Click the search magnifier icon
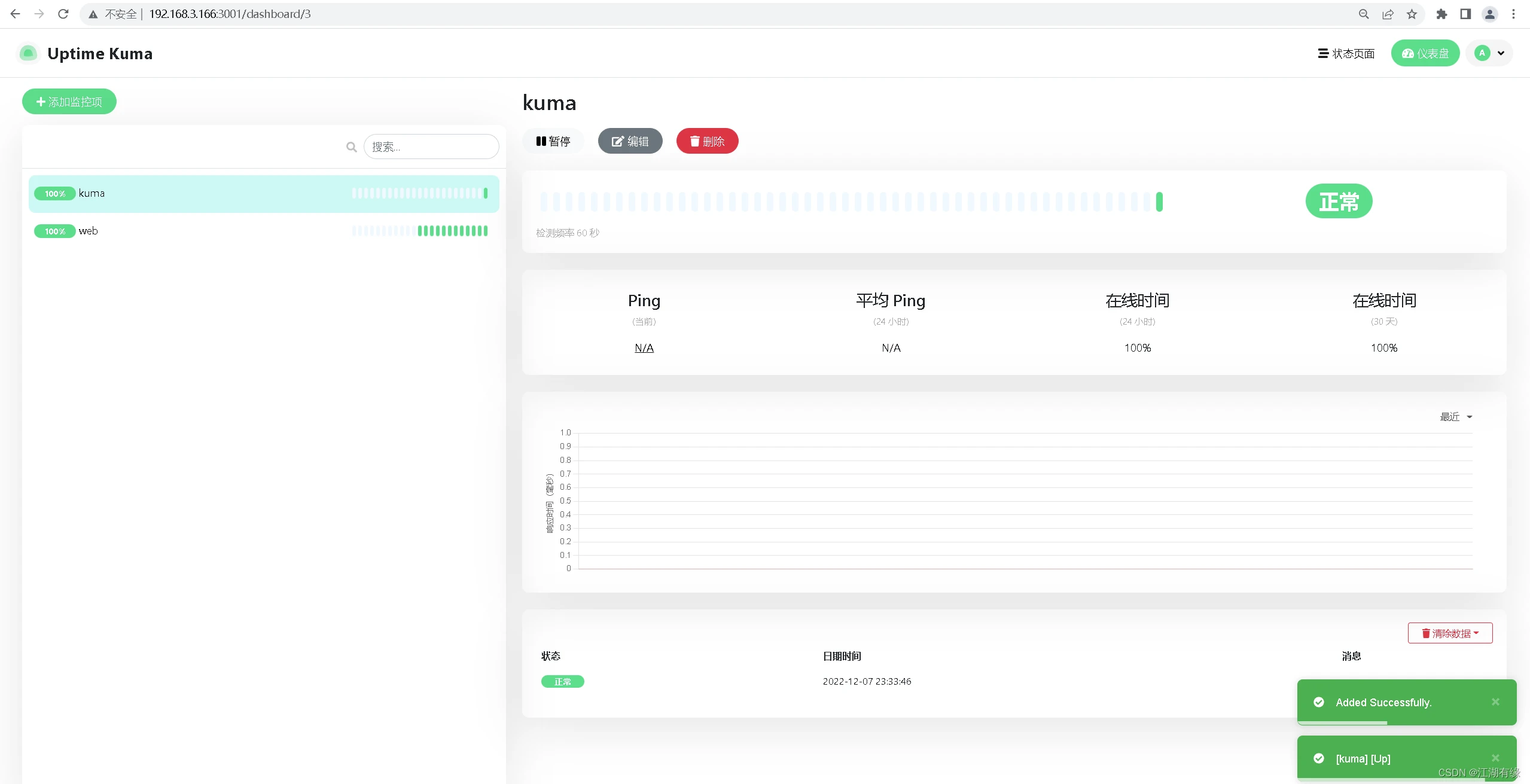Viewport: 1530px width, 784px height. (x=352, y=147)
